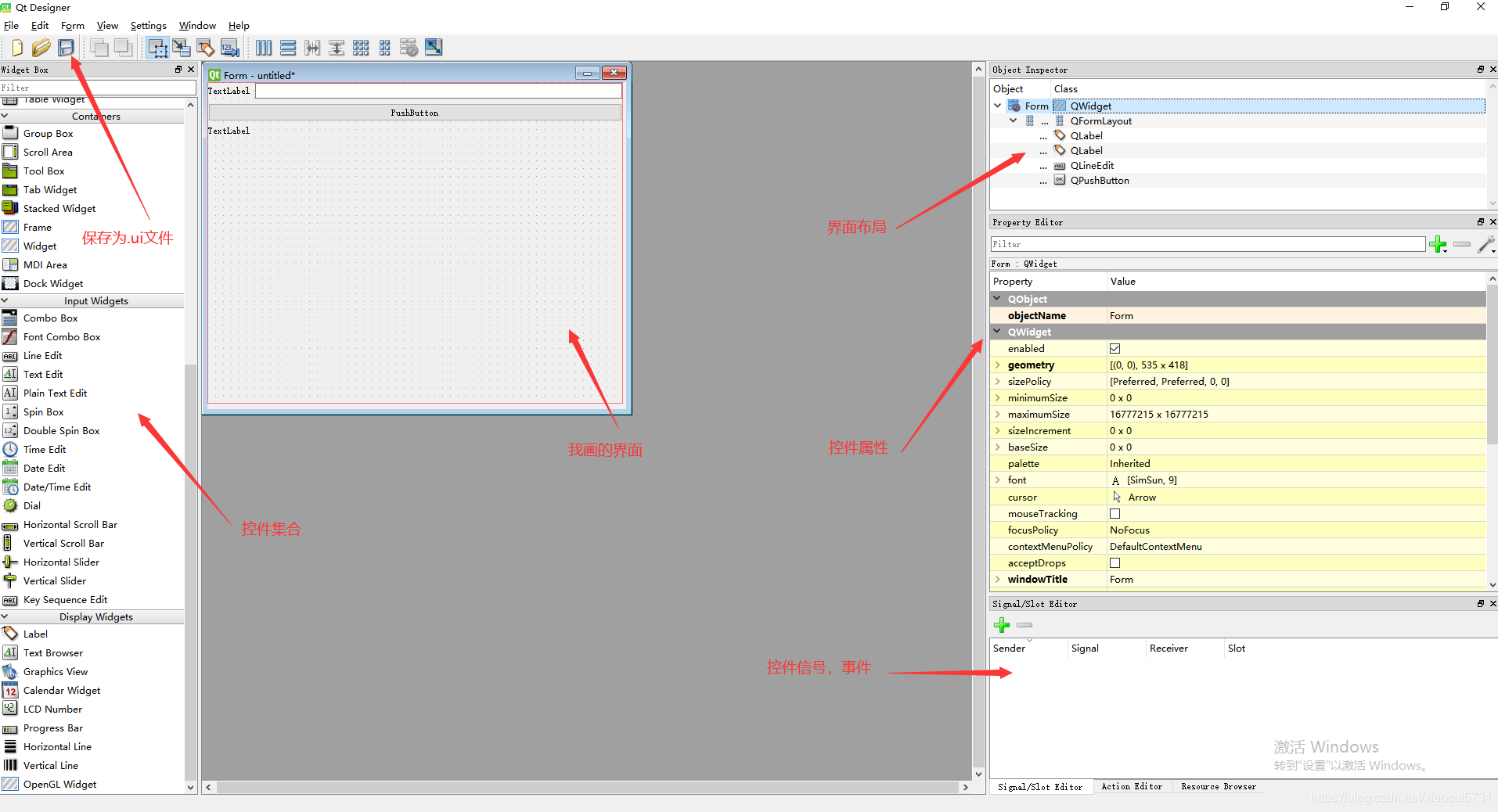Click the Bring to Front toolbar icon

pos(99,48)
